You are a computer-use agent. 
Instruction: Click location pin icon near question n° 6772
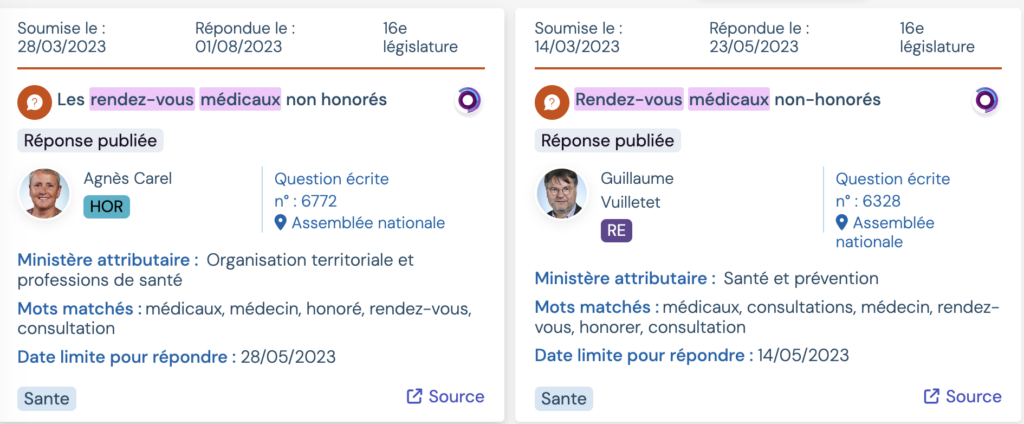[280, 223]
